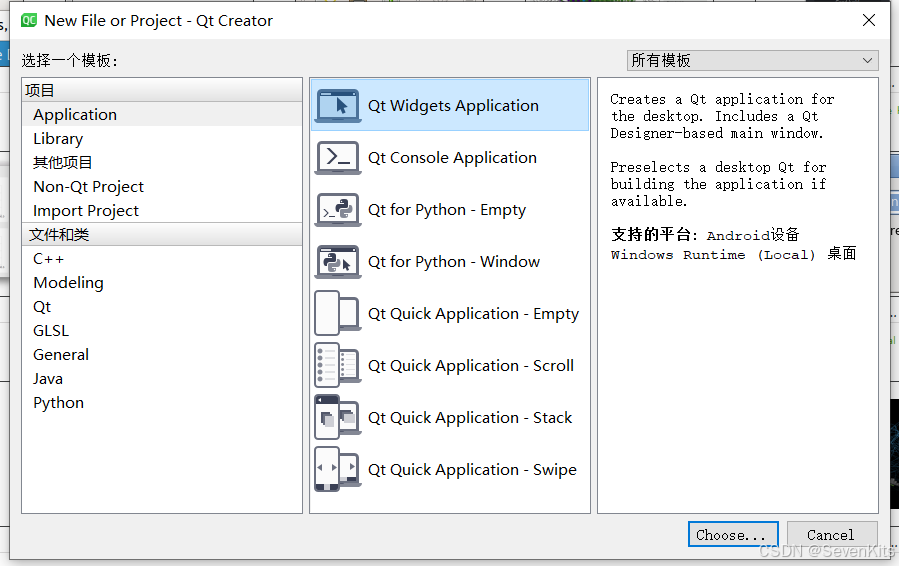Select Qt Quick Application - Swipe label

coord(472,470)
